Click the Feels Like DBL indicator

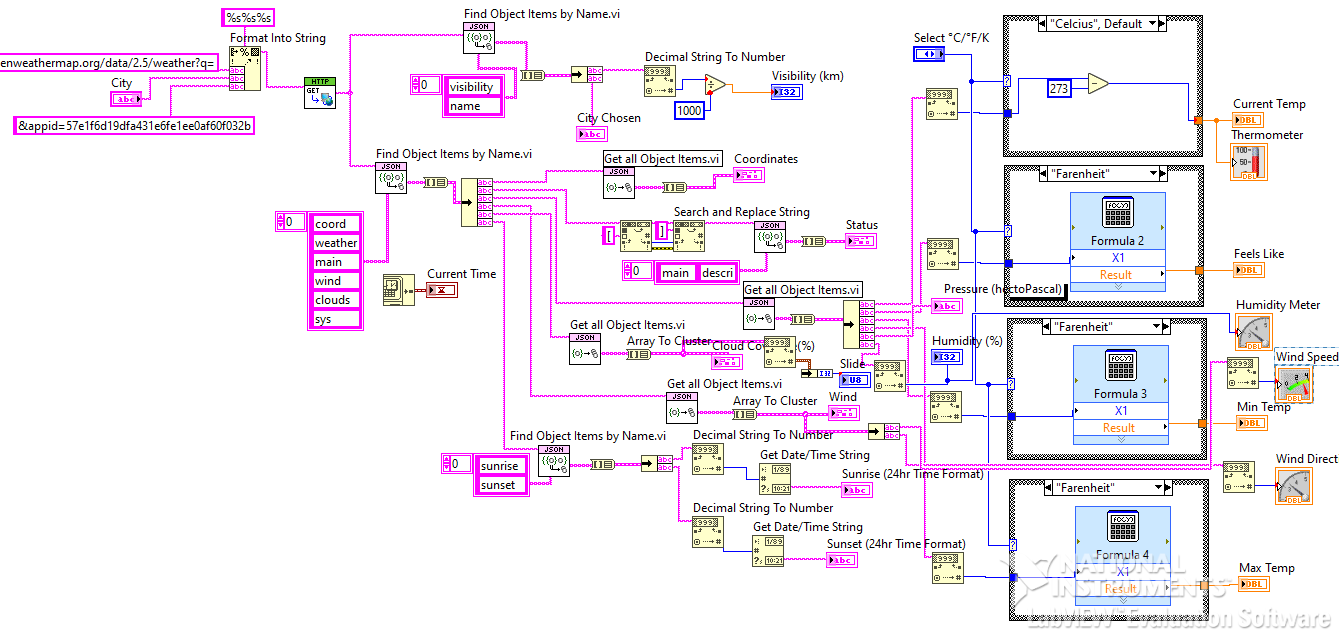(1249, 270)
